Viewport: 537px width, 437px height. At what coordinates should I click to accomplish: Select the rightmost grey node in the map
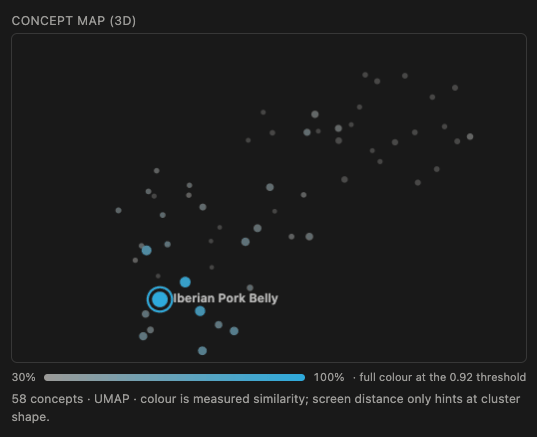point(470,137)
